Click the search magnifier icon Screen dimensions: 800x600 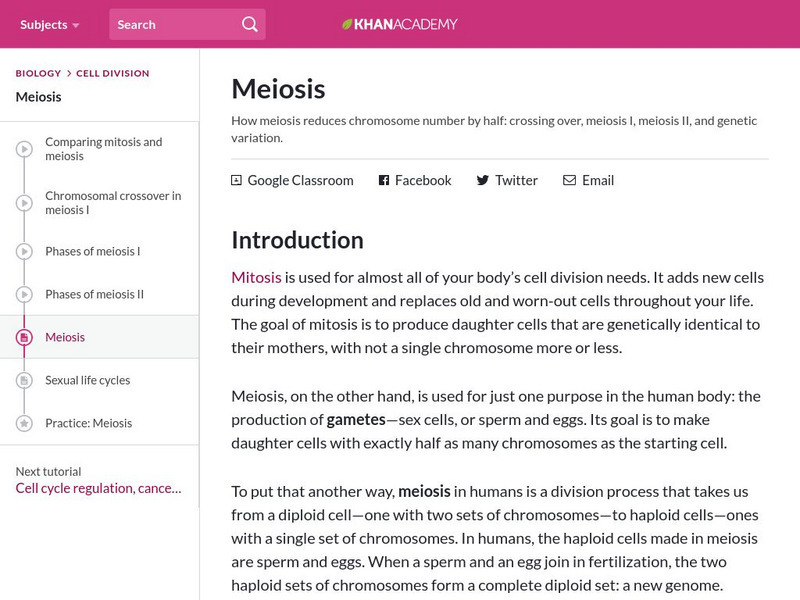pyautogui.click(x=250, y=24)
